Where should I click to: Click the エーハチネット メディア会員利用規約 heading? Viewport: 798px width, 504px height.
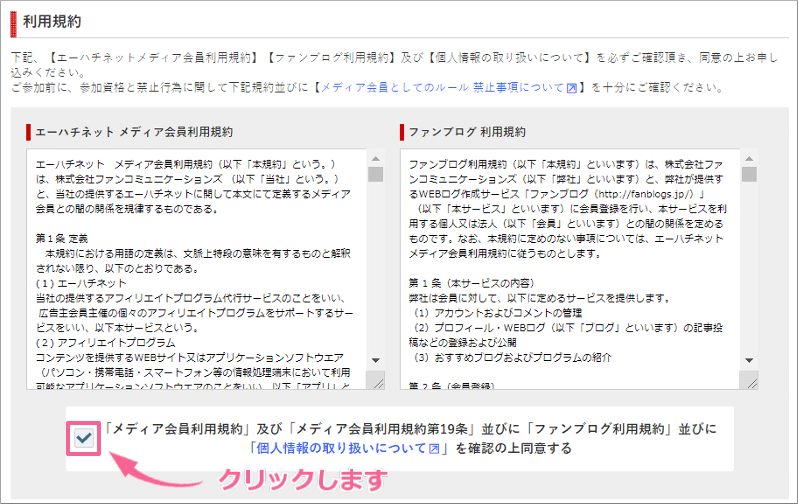click(x=134, y=132)
